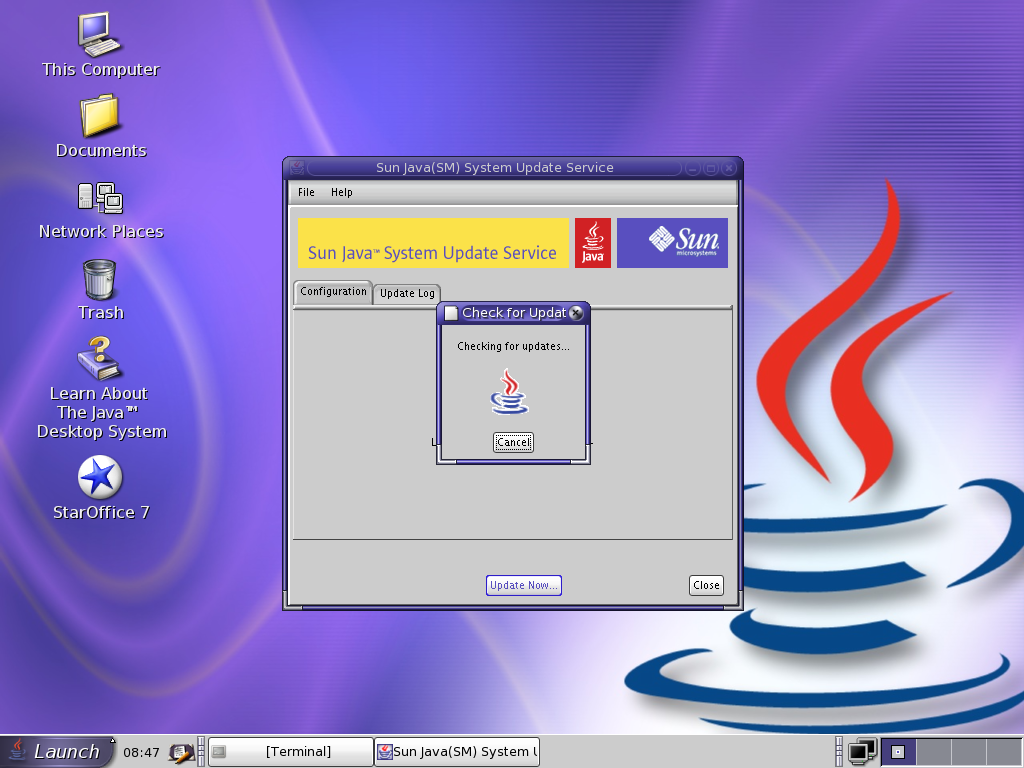Viewport: 1024px width, 768px height.
Task: Click the notepad pencil panel icon
Action: pyautogui.click(x=181, y=752)
